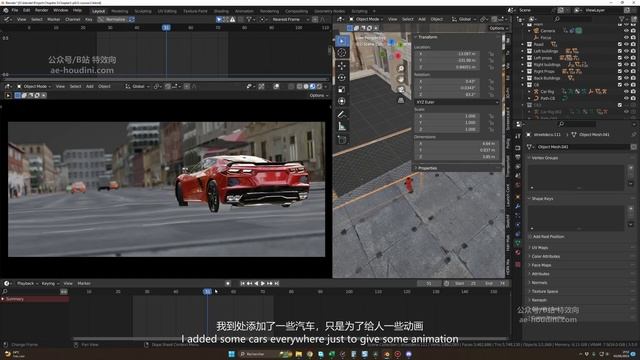The height and width of the screenshot is (360, 640).
Task: Click the Blender logo menu icon
Action: [6, 10]
